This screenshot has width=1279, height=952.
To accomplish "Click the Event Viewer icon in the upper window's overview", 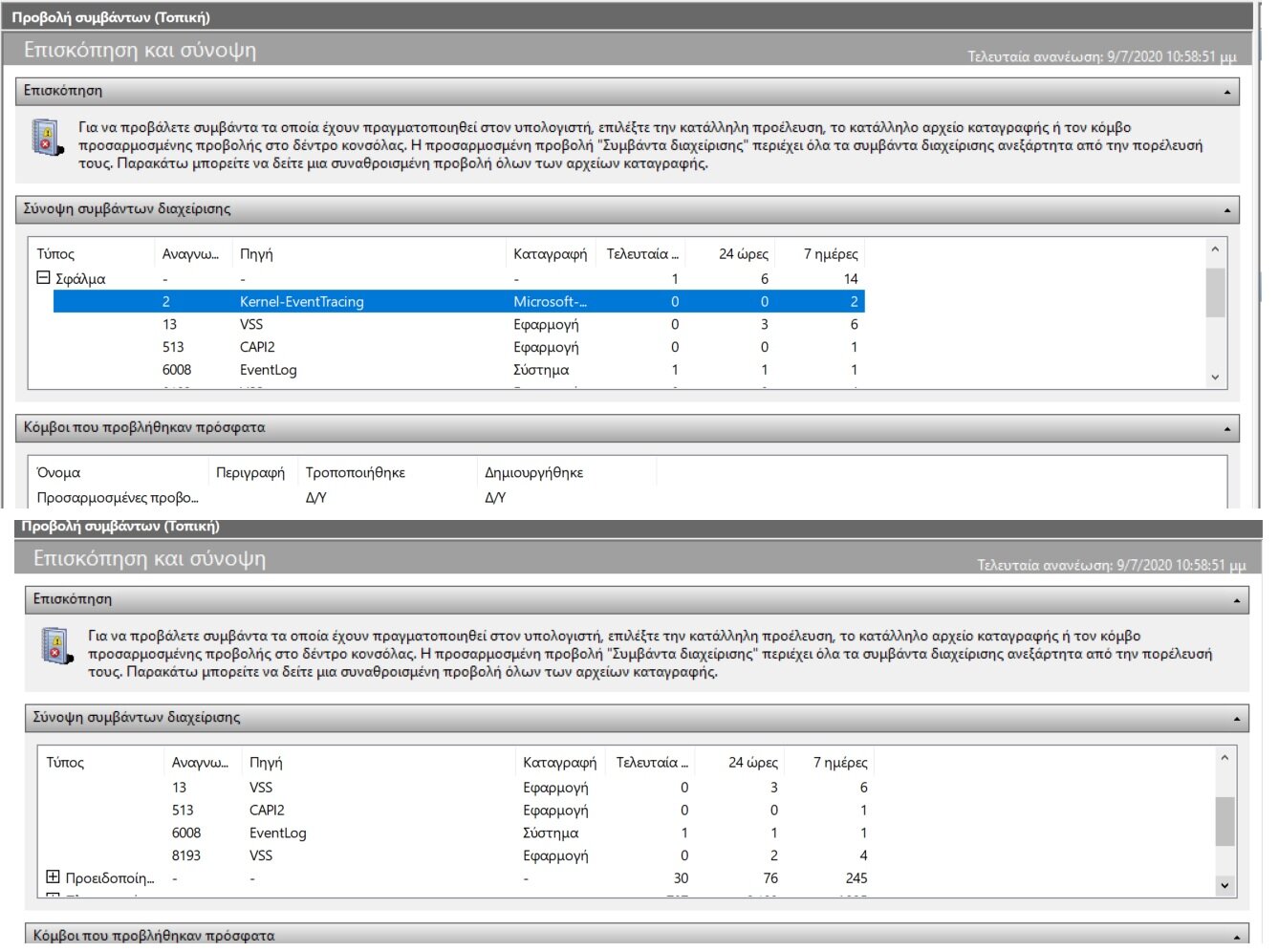I will pyautogui.click(x=47, y=138).
